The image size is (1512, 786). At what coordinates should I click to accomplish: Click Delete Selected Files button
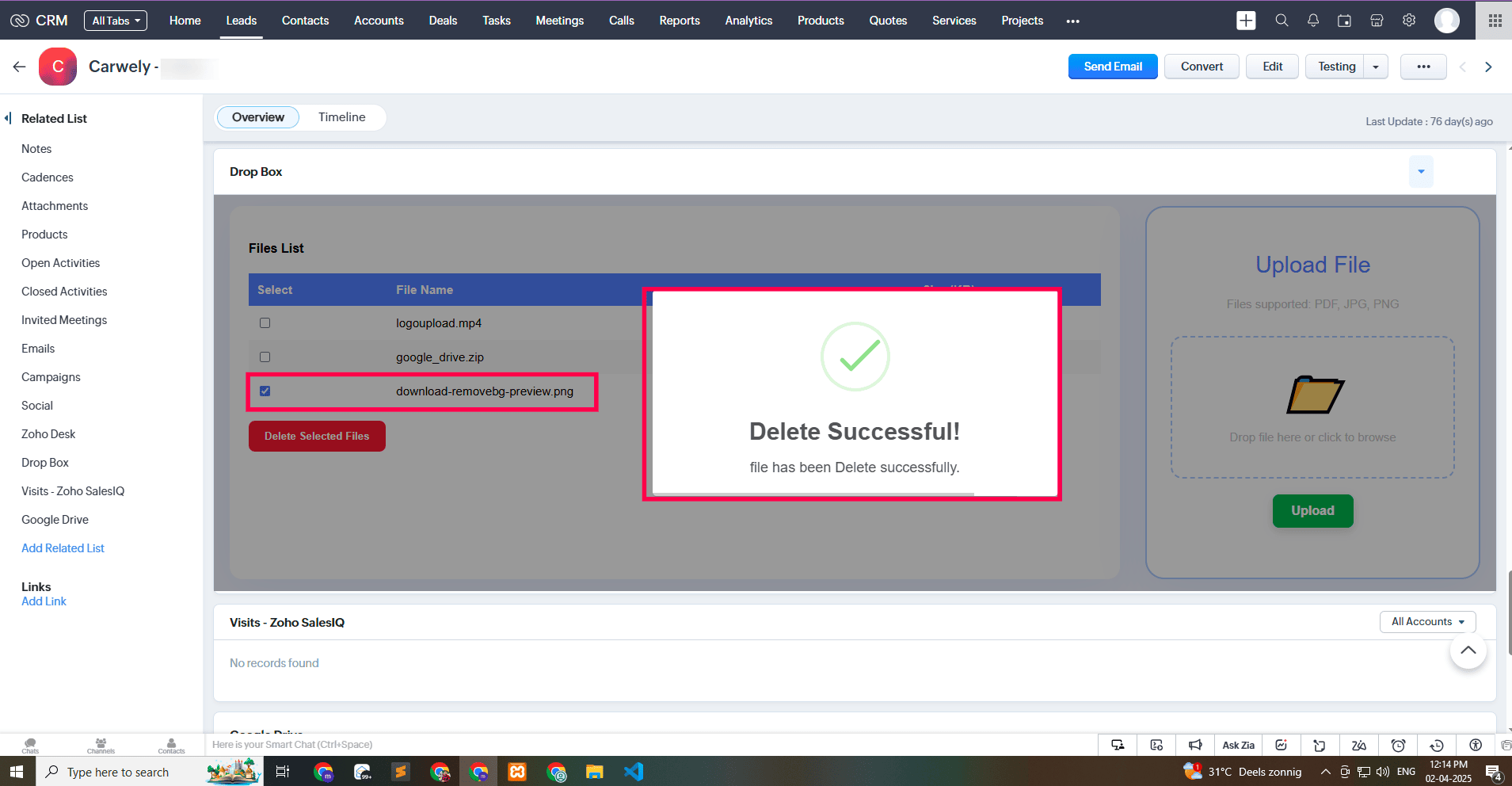317,437
